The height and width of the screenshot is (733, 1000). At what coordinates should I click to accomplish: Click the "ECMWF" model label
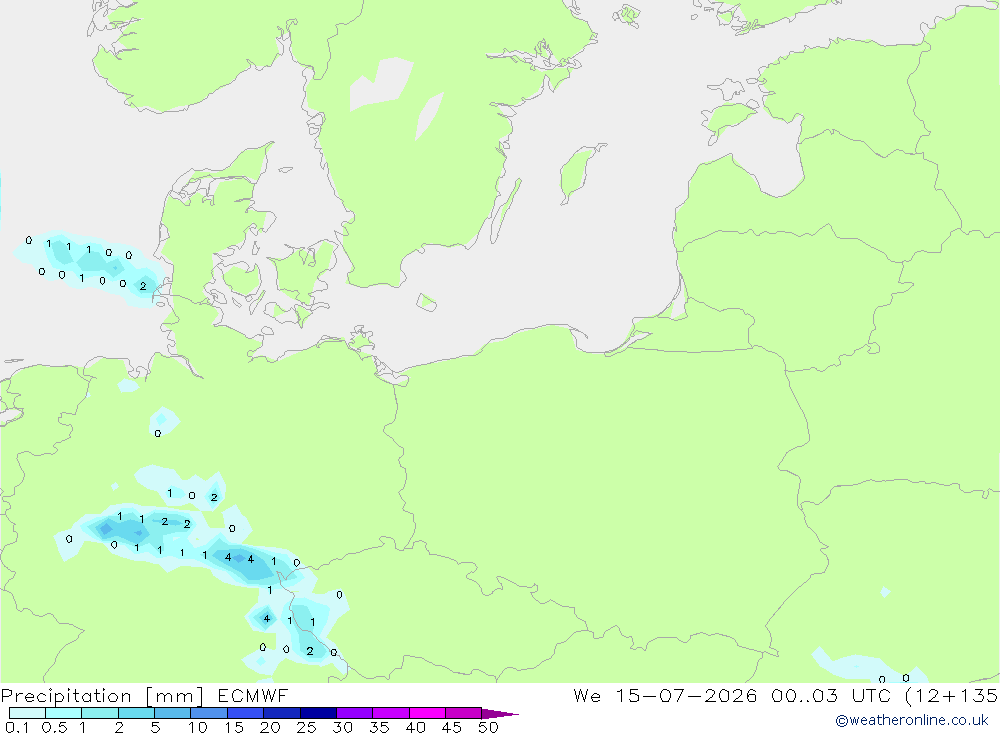[x=253, y=696]
